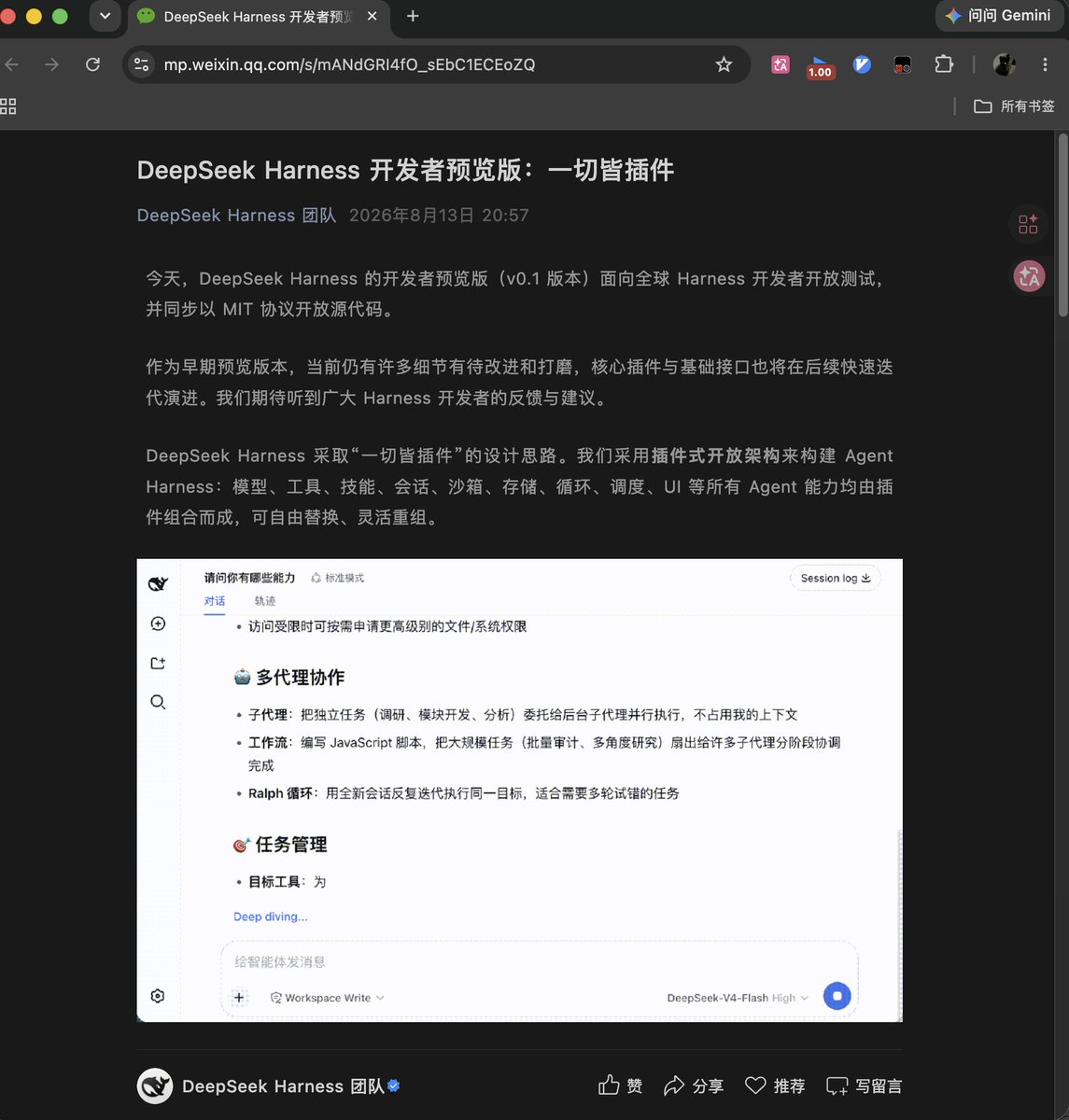Expand the tab search dropdown arrow

[105, 16]
